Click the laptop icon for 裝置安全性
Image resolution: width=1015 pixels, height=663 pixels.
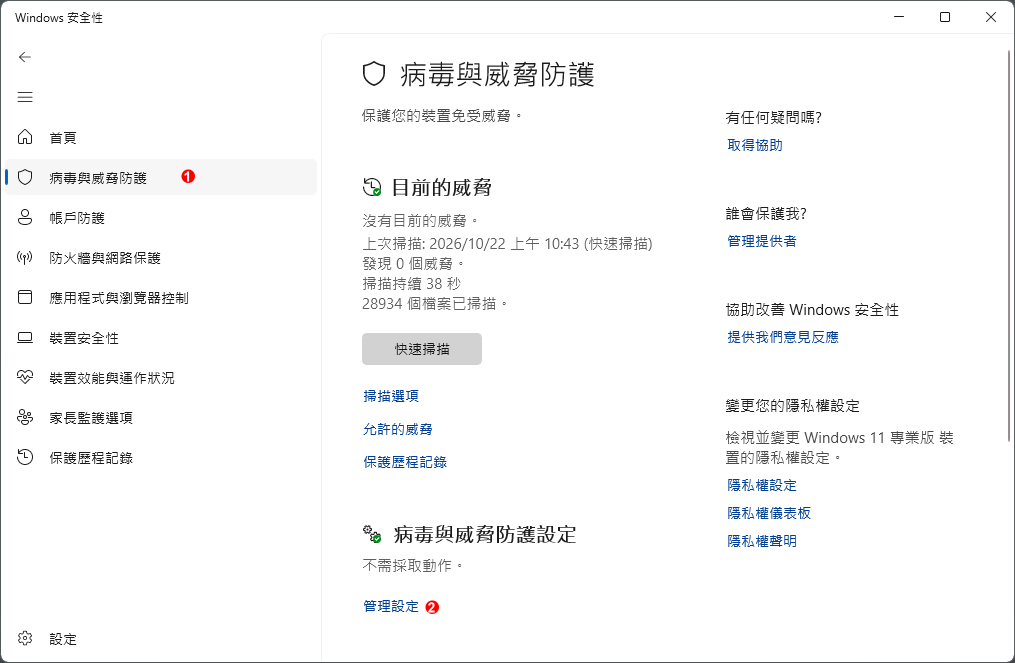pos(25,337)
